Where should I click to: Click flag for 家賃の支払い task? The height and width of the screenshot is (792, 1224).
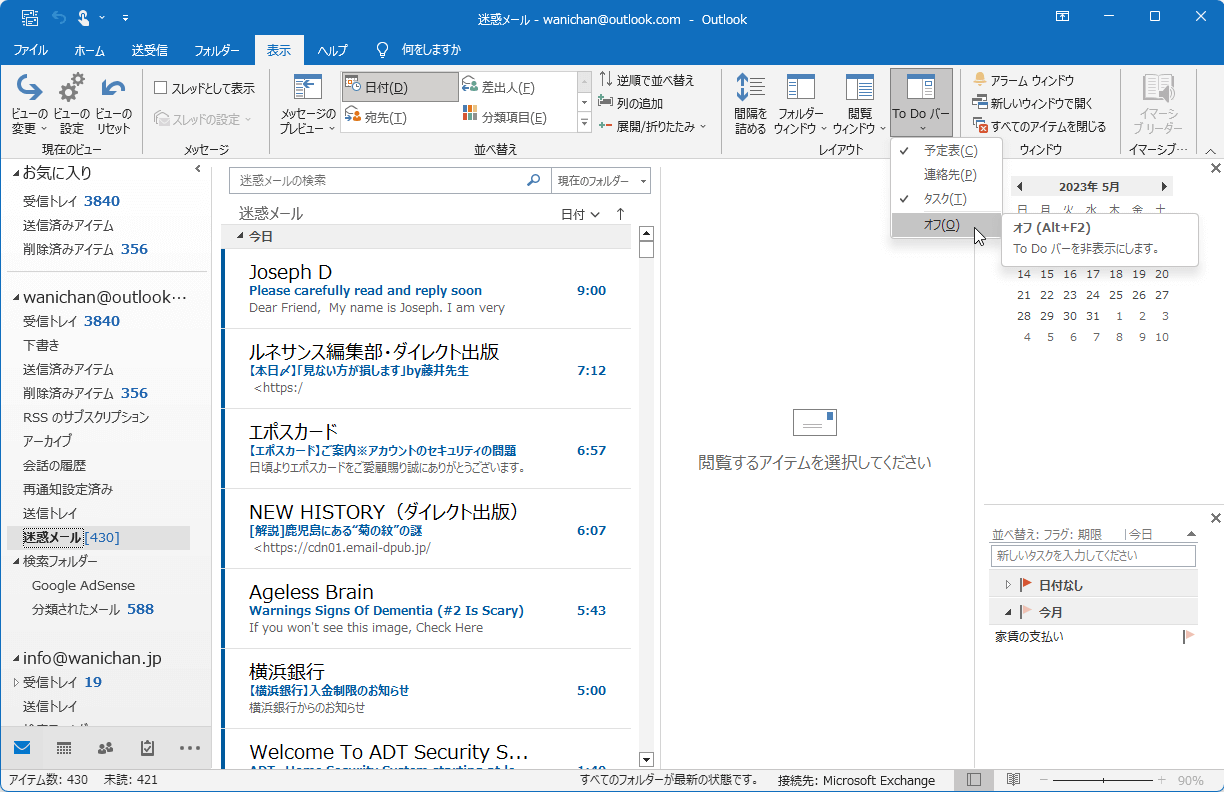pos(1189,636)
